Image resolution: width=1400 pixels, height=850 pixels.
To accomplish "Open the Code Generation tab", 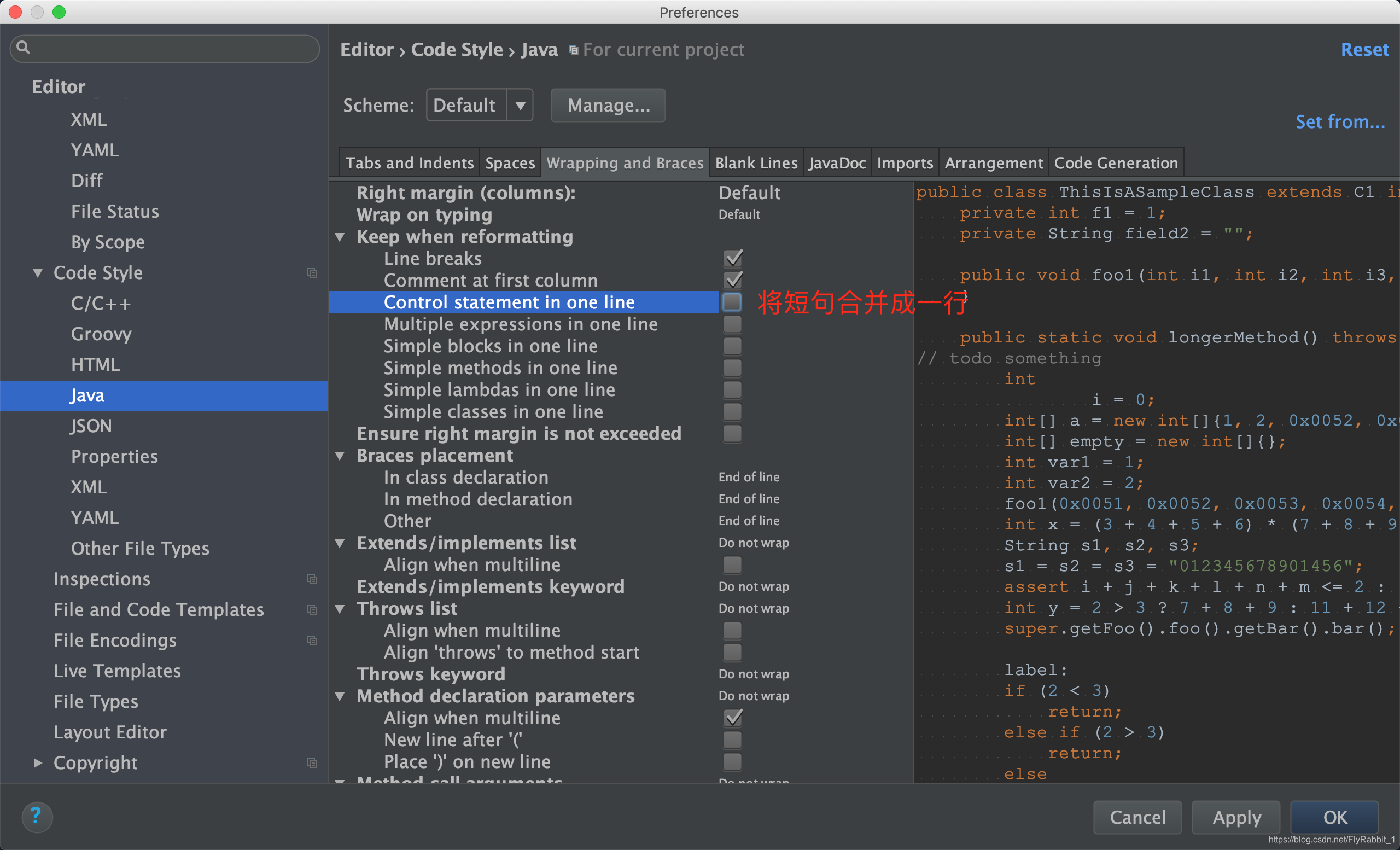I will pos(1115,163).
